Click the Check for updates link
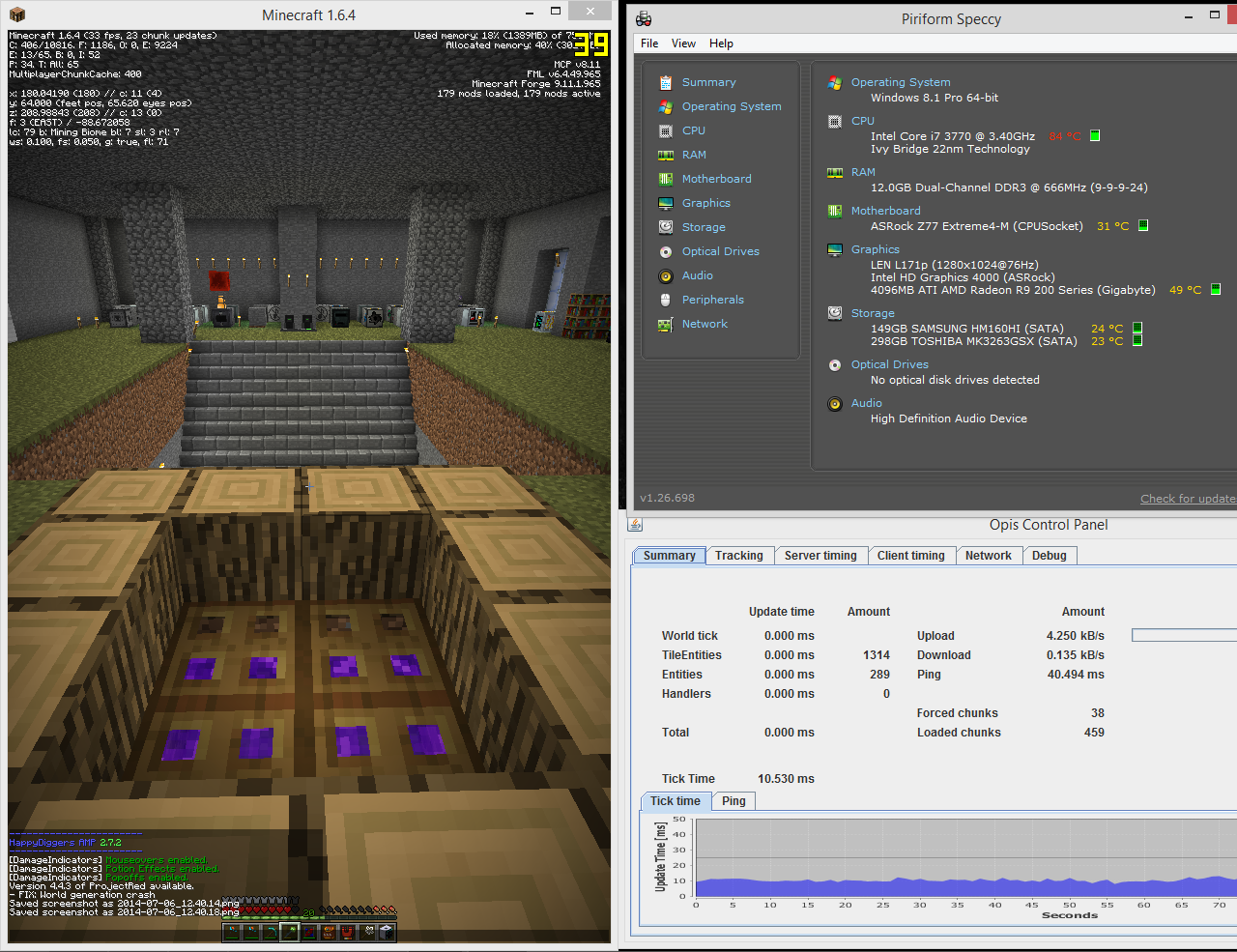The height and width of the screenshot is (952, 1237). pyautogui.click(x=1188, y=499)
